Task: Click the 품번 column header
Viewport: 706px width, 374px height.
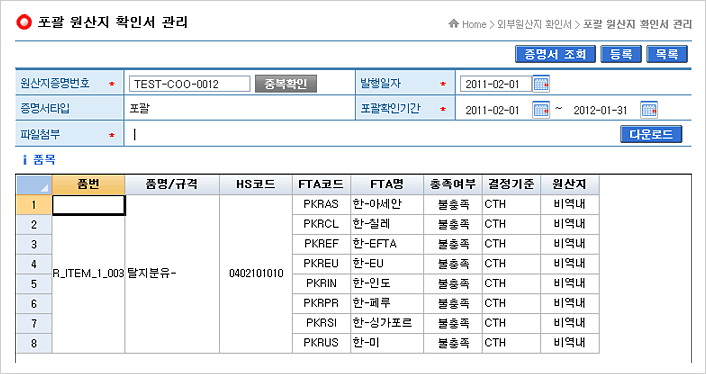Action: (x=88, y=185)
